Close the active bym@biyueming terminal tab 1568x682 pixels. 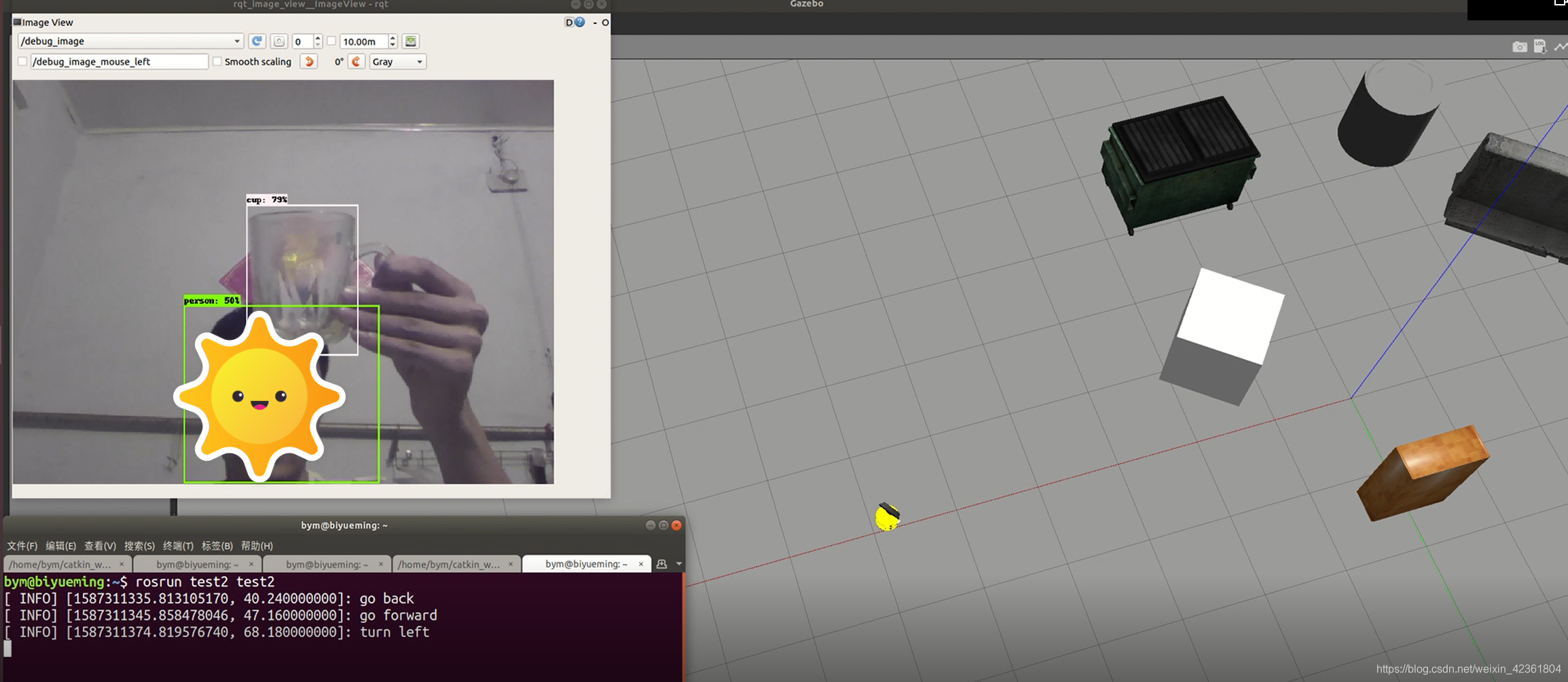coord(640,564)
